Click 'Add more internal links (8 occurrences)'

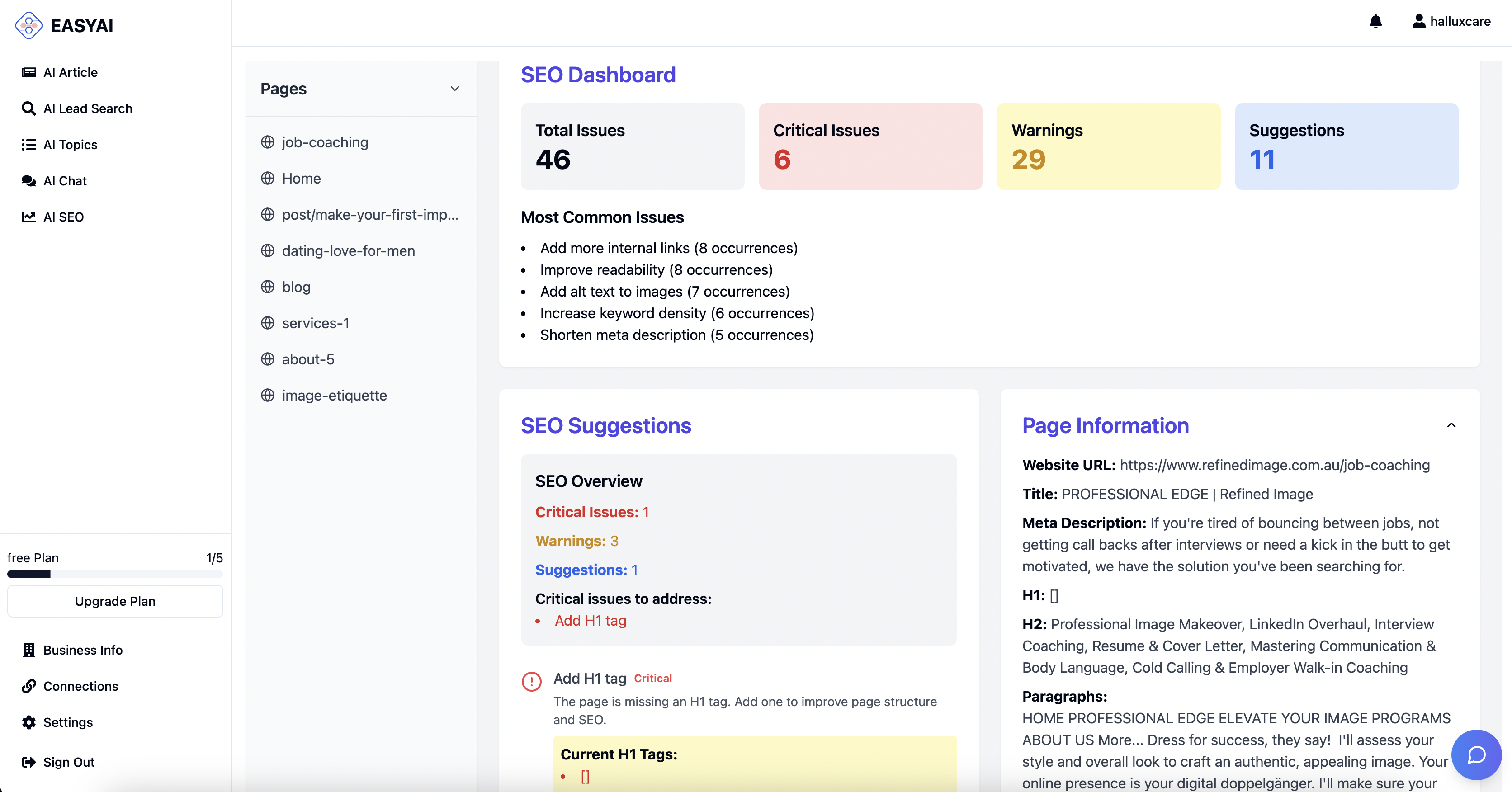pyautogui.click(x=669, y=248)
